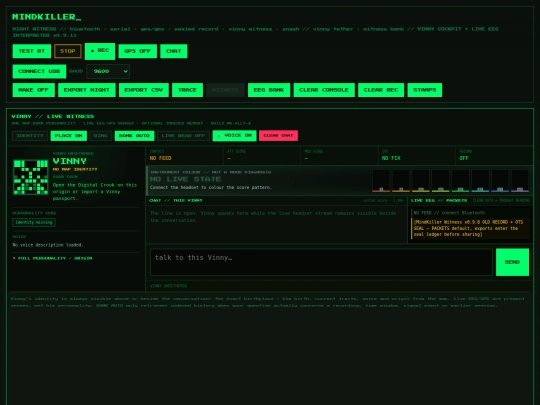This screenshot has width=540, height=405.
Task: Click the 'NO MAP IDENTITY' warning label
Action: click(x=75, y=169)
